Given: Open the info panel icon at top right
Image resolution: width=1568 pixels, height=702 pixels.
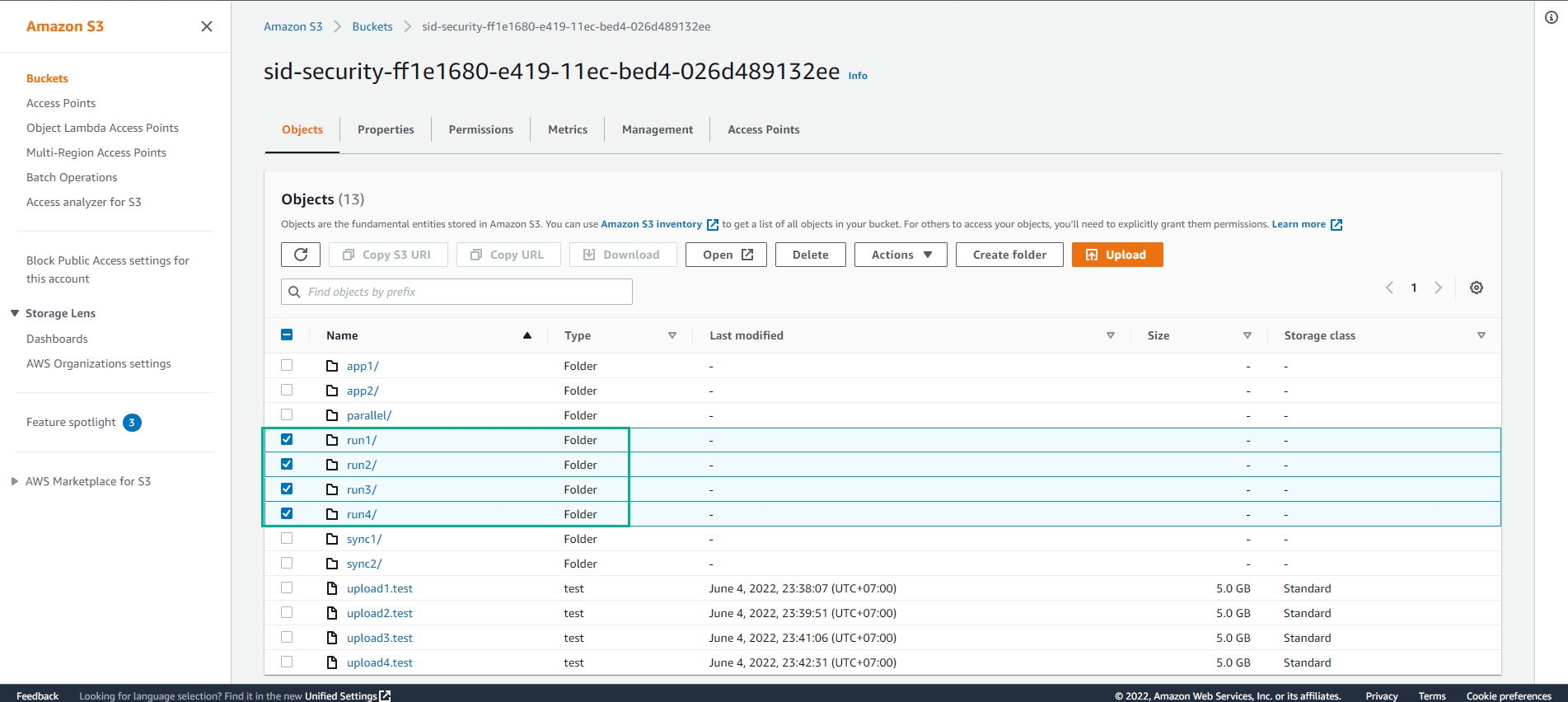Looking at the screenshot, I should (1552, 17).
